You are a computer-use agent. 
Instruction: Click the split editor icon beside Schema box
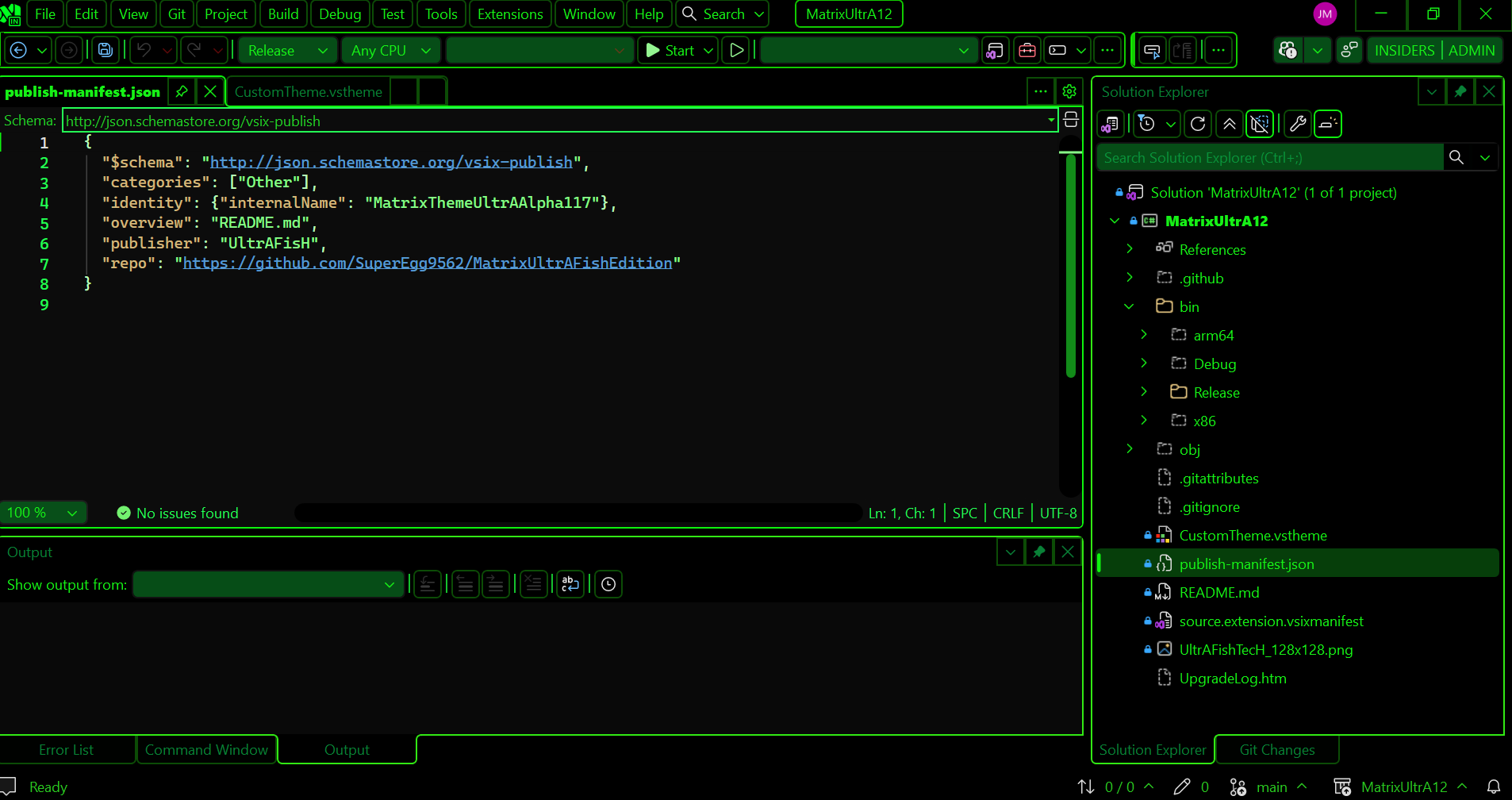1071,121
